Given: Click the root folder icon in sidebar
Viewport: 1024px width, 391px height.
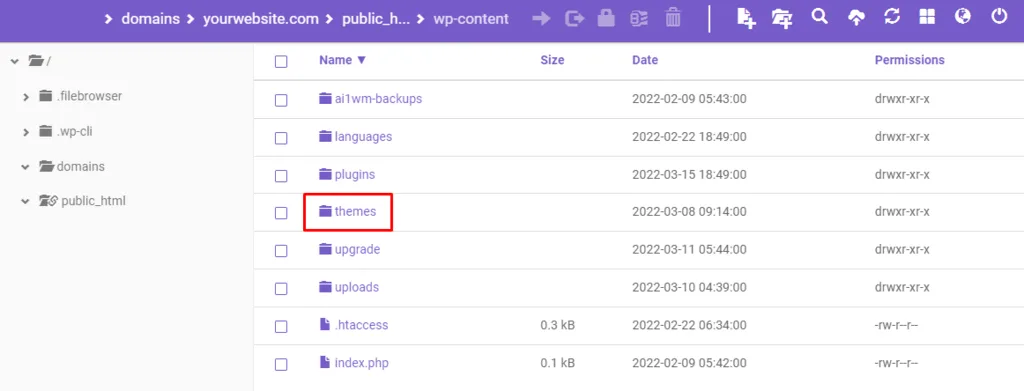Looking at the screenshot, I should [37, 61].
